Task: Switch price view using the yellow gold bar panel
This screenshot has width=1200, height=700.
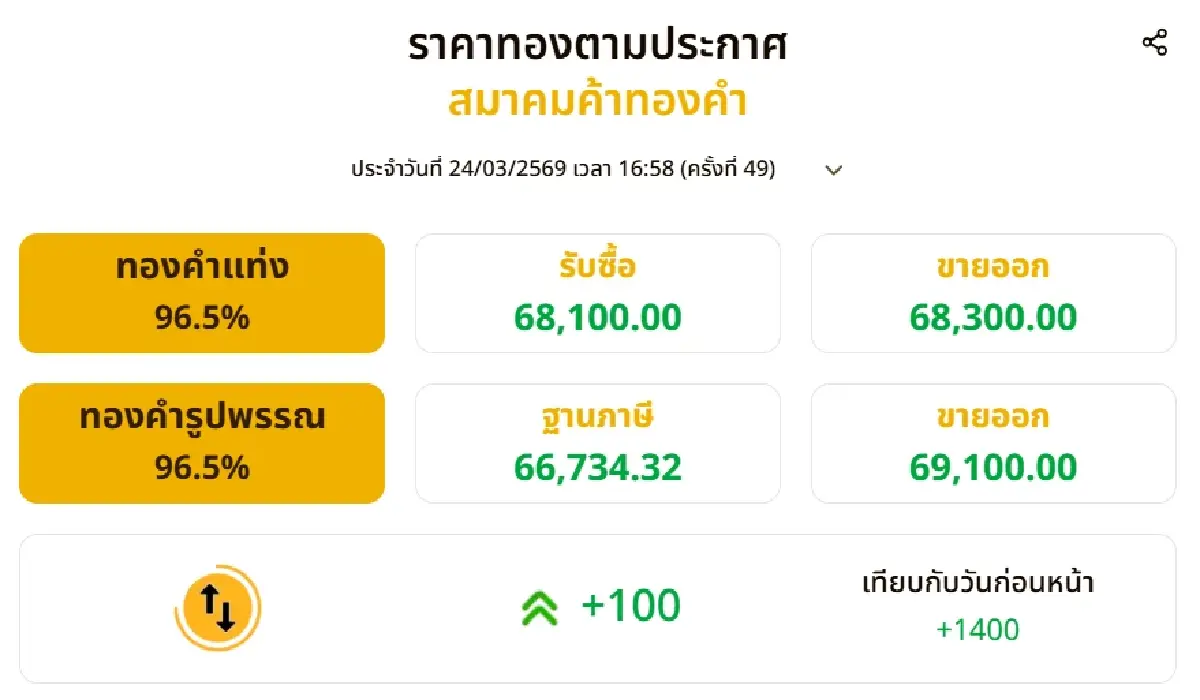Action: tap(201, 292)
